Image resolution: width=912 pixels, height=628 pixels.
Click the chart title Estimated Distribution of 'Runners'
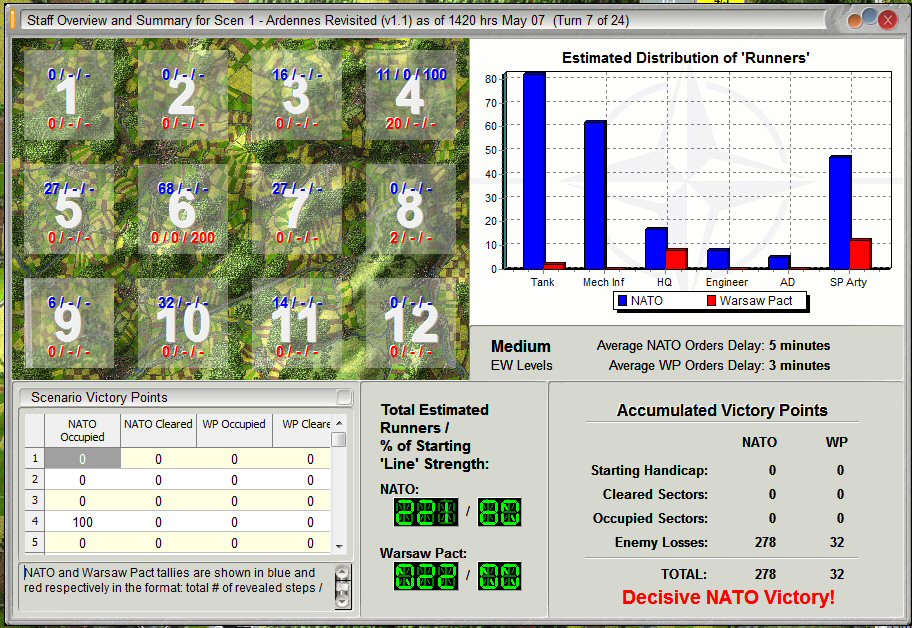685,58
